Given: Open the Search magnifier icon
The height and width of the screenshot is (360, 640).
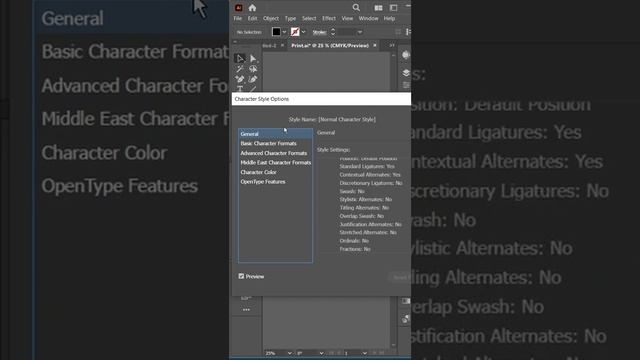Looking at the screenshot, I should coord(356,8).
